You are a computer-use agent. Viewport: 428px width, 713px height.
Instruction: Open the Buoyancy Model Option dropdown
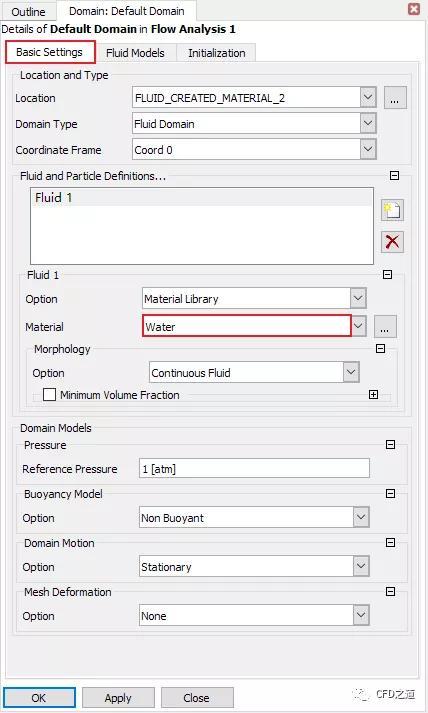361,517
